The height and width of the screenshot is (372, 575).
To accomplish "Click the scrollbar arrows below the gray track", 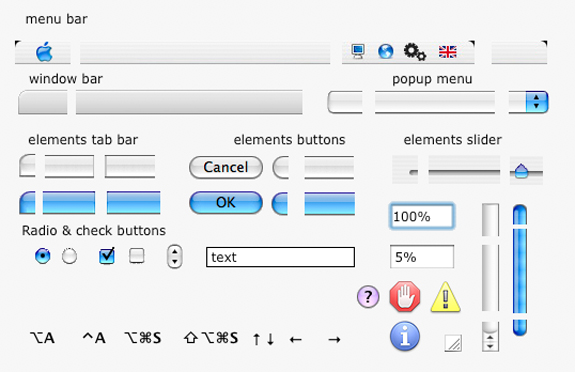I will point(490,342).
